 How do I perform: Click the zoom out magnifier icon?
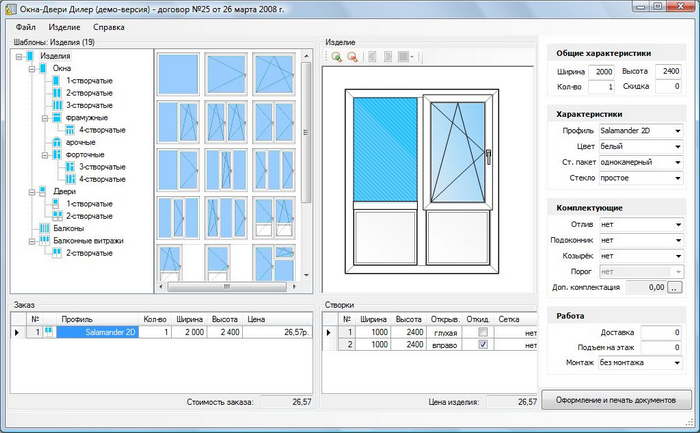click(x=352, y=58)
